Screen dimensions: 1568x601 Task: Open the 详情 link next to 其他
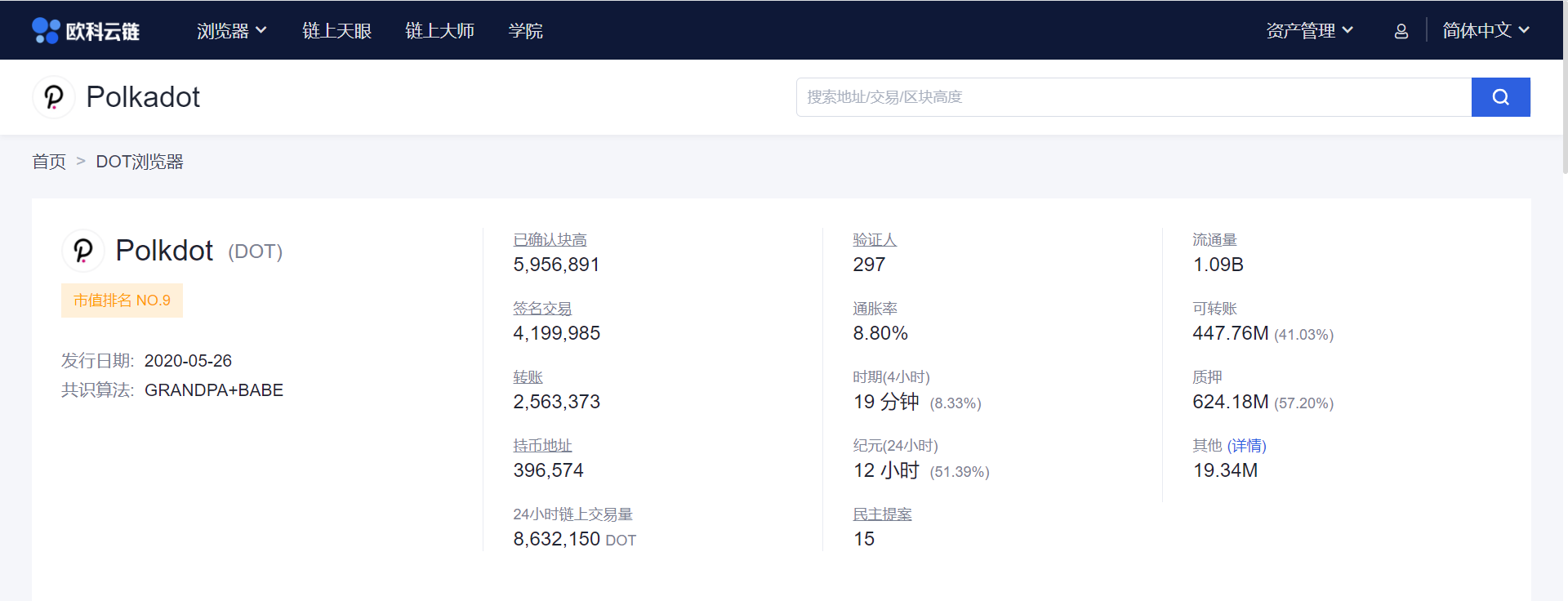1246,446
